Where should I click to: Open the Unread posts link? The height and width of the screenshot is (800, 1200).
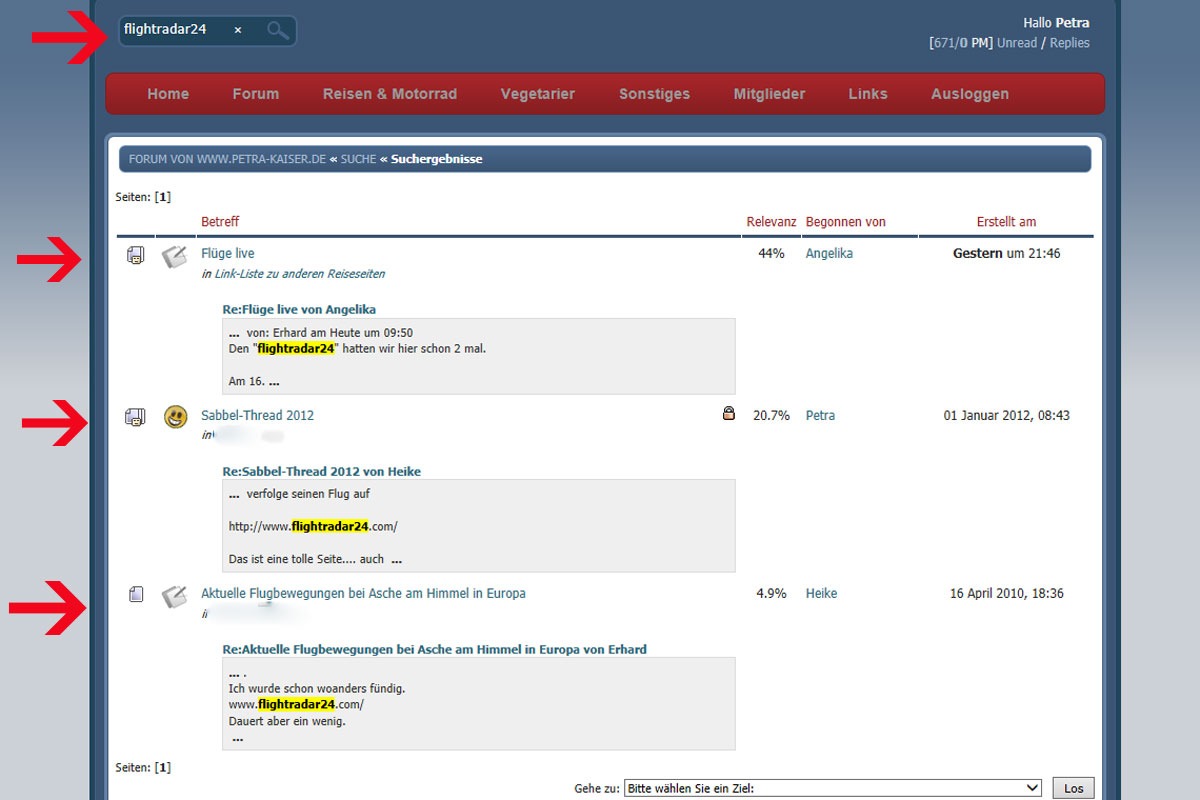(x=1017, y=43)
